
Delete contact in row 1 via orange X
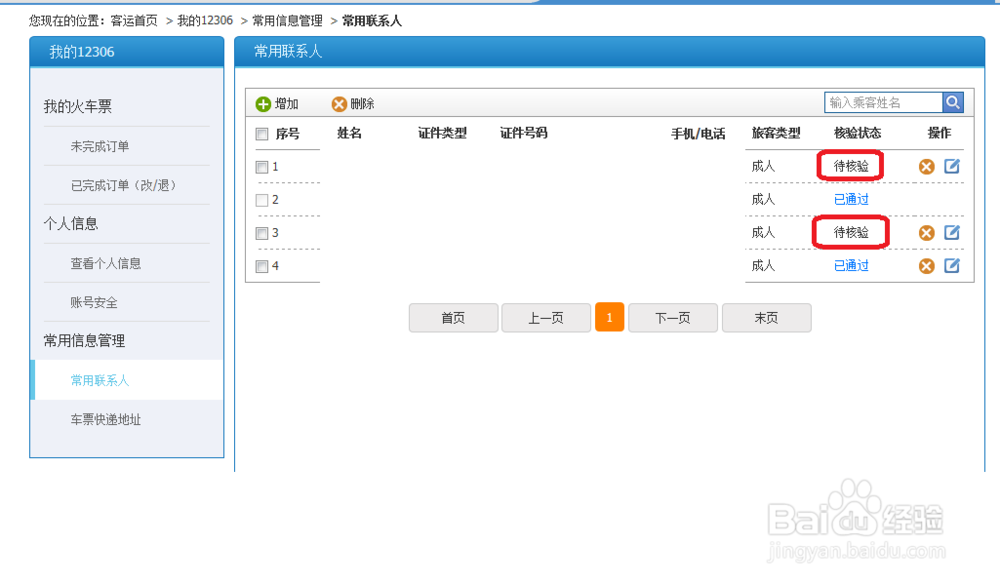click(x=927, y=167)
